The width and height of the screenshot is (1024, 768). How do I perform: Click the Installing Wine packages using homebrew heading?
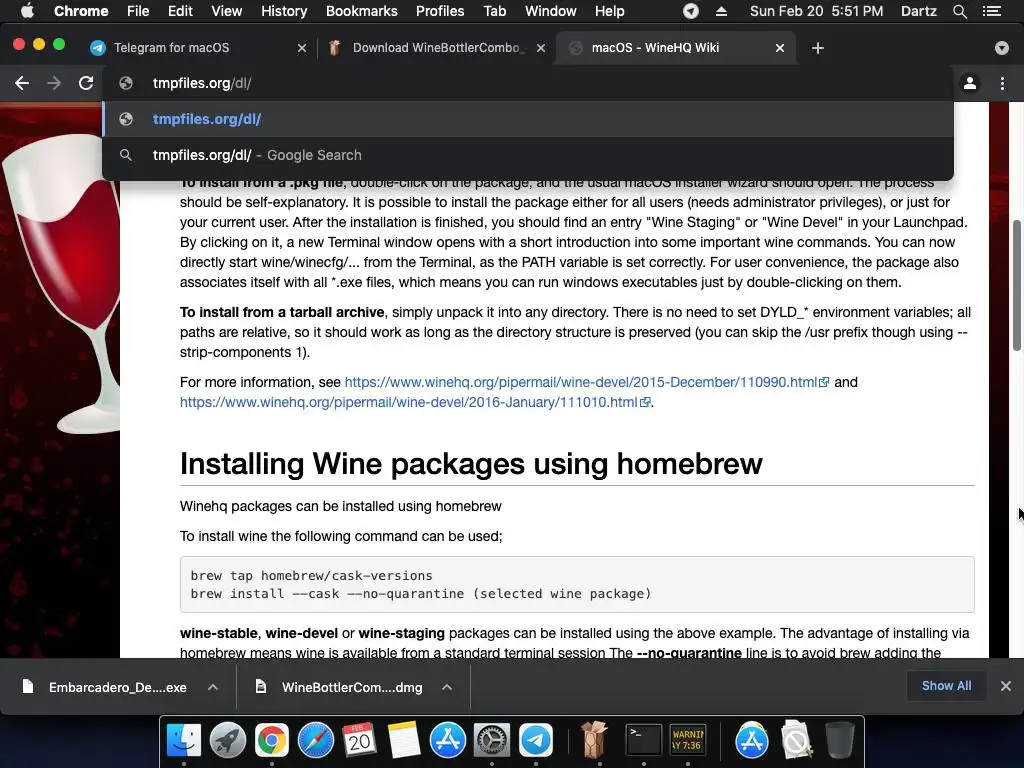pos(471,464)
